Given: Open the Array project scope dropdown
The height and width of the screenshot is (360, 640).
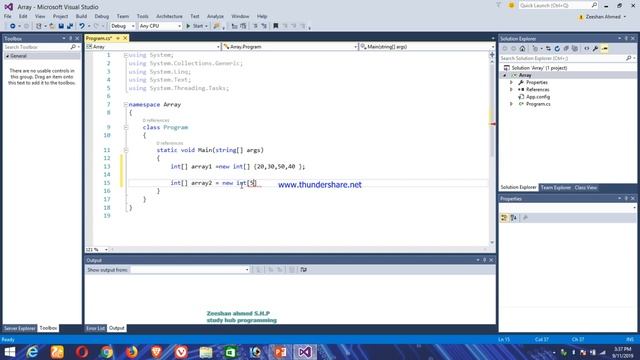Looking at the screenshot, I should [153, 47].
